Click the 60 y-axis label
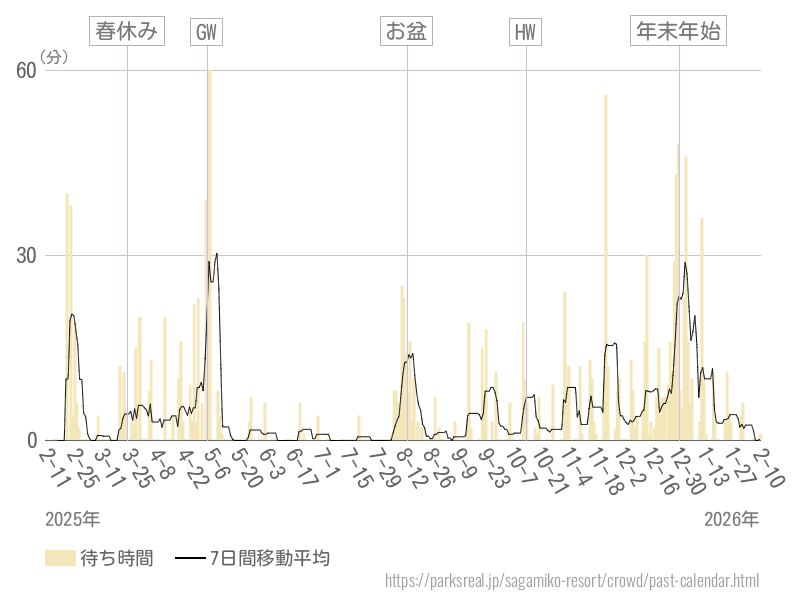800x600 pixels. click(x=25, y=70)
